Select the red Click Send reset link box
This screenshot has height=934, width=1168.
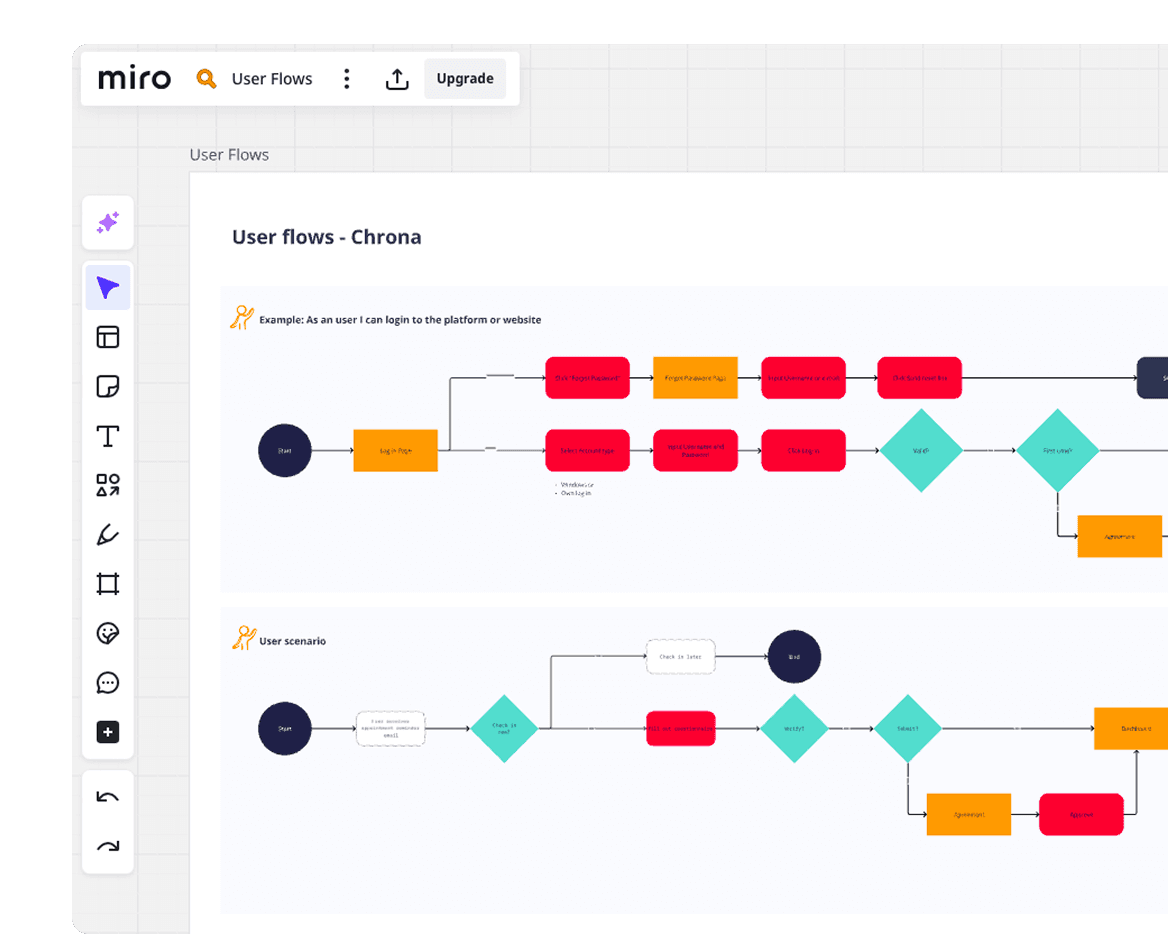[920, 378]
